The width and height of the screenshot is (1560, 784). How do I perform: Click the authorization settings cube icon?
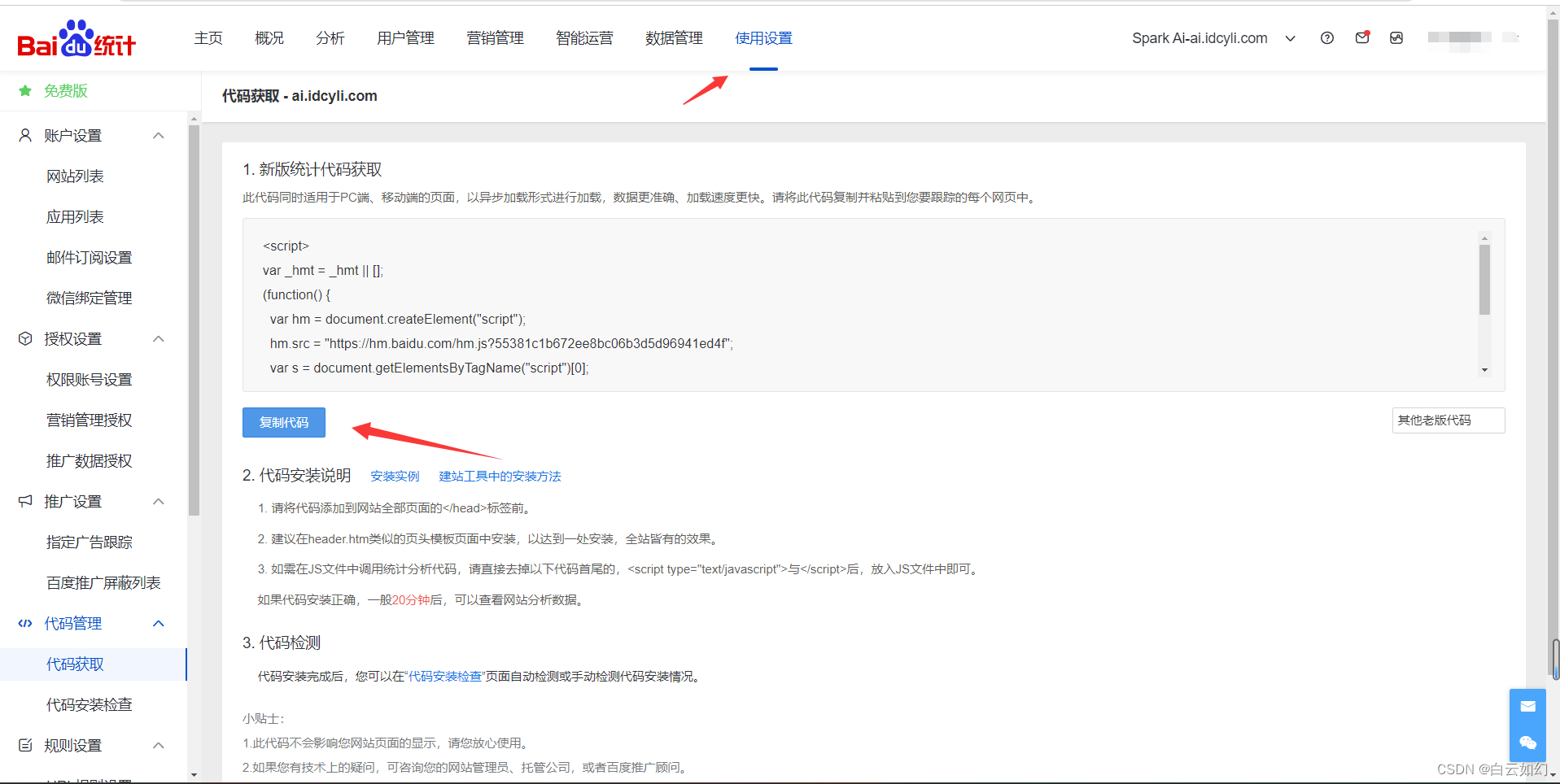click(25, 339)
